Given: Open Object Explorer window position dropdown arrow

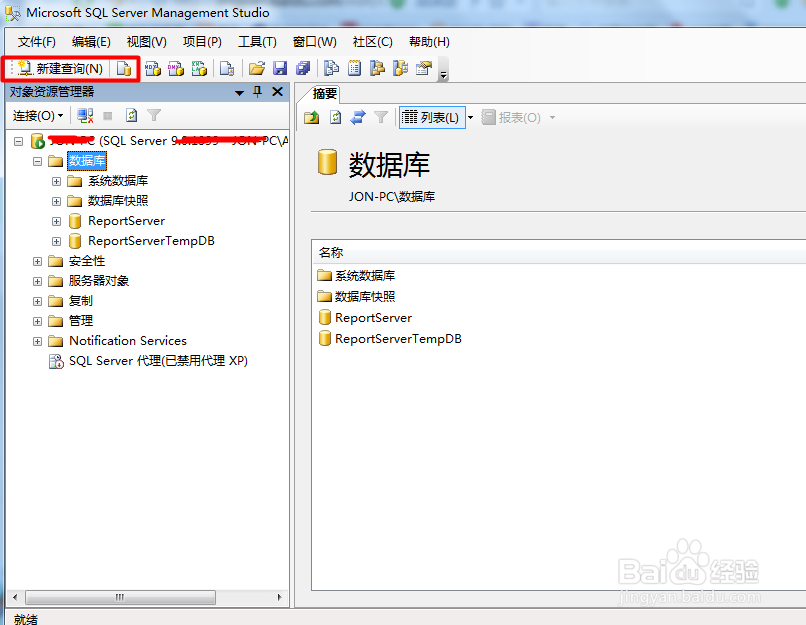Looking at the screenshot, I should point(239,93).
